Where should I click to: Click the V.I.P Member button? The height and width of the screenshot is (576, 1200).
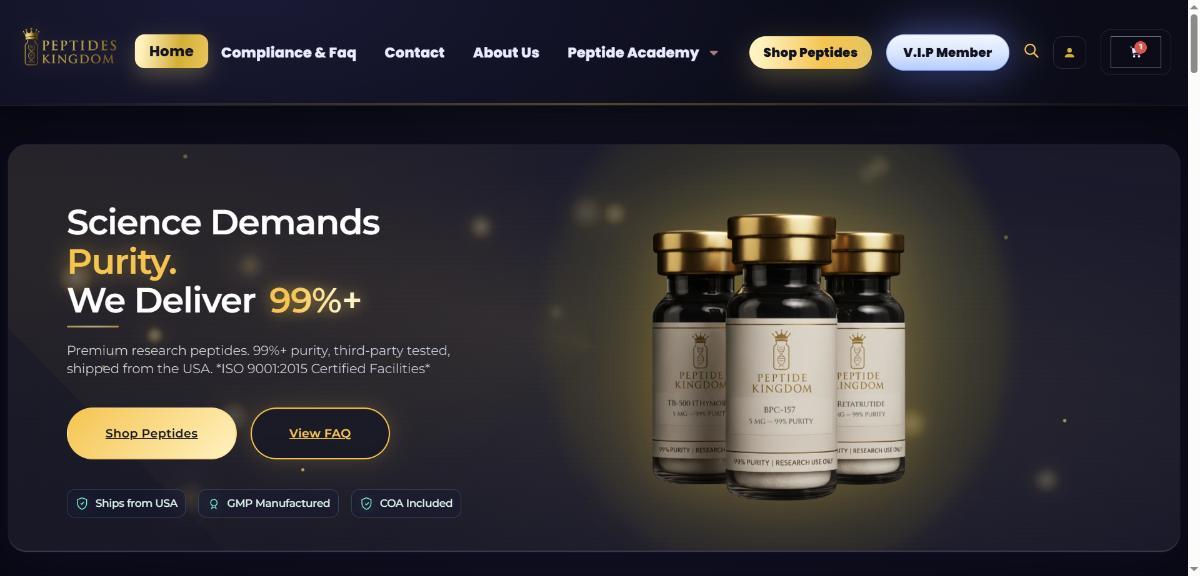click(947, 52)
